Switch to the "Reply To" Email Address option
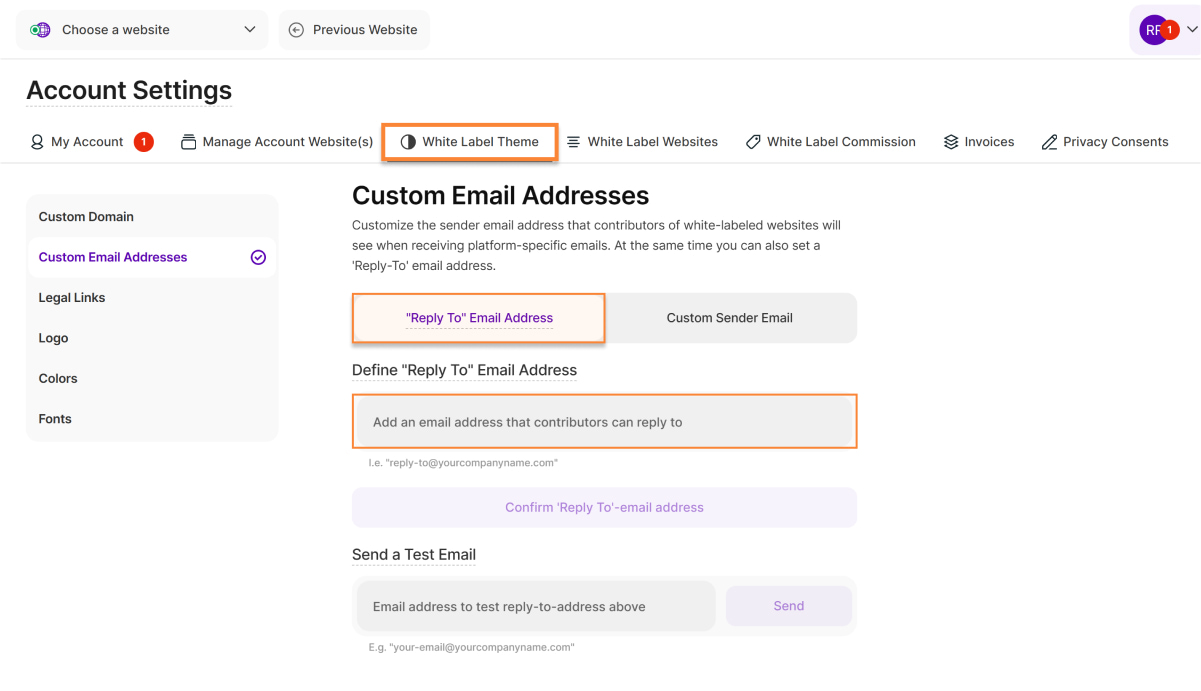Viewport: 1201px width, 691px height. pos(479,318)
